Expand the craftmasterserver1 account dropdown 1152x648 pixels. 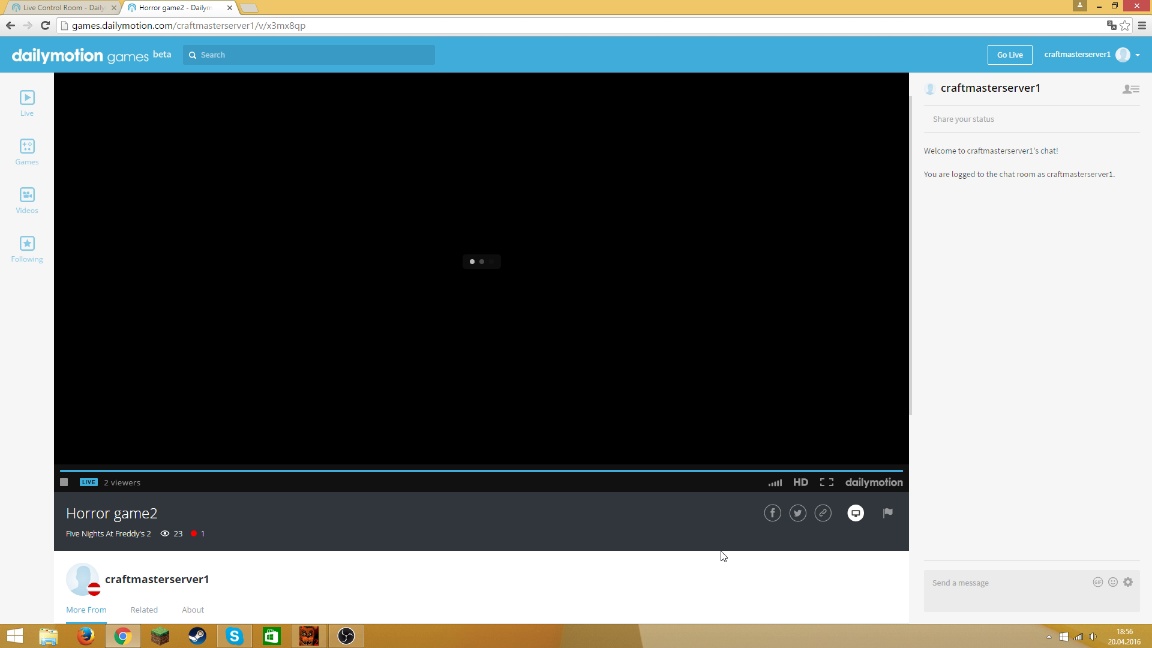[x=1138, y=55]
